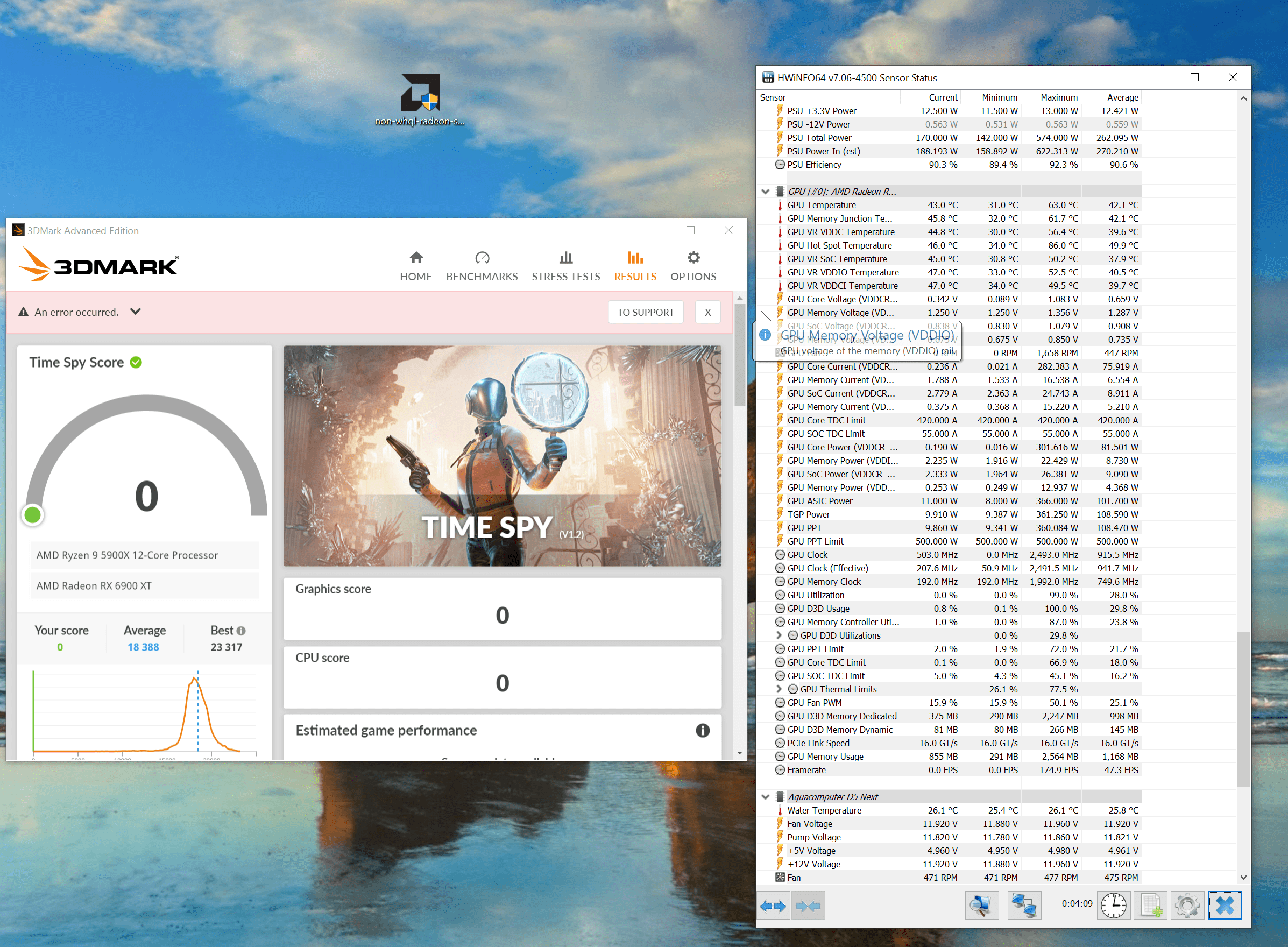1288x947 pixels.
Task: Click the HOME house icon in 3DMark
Action: coord(416,257)
